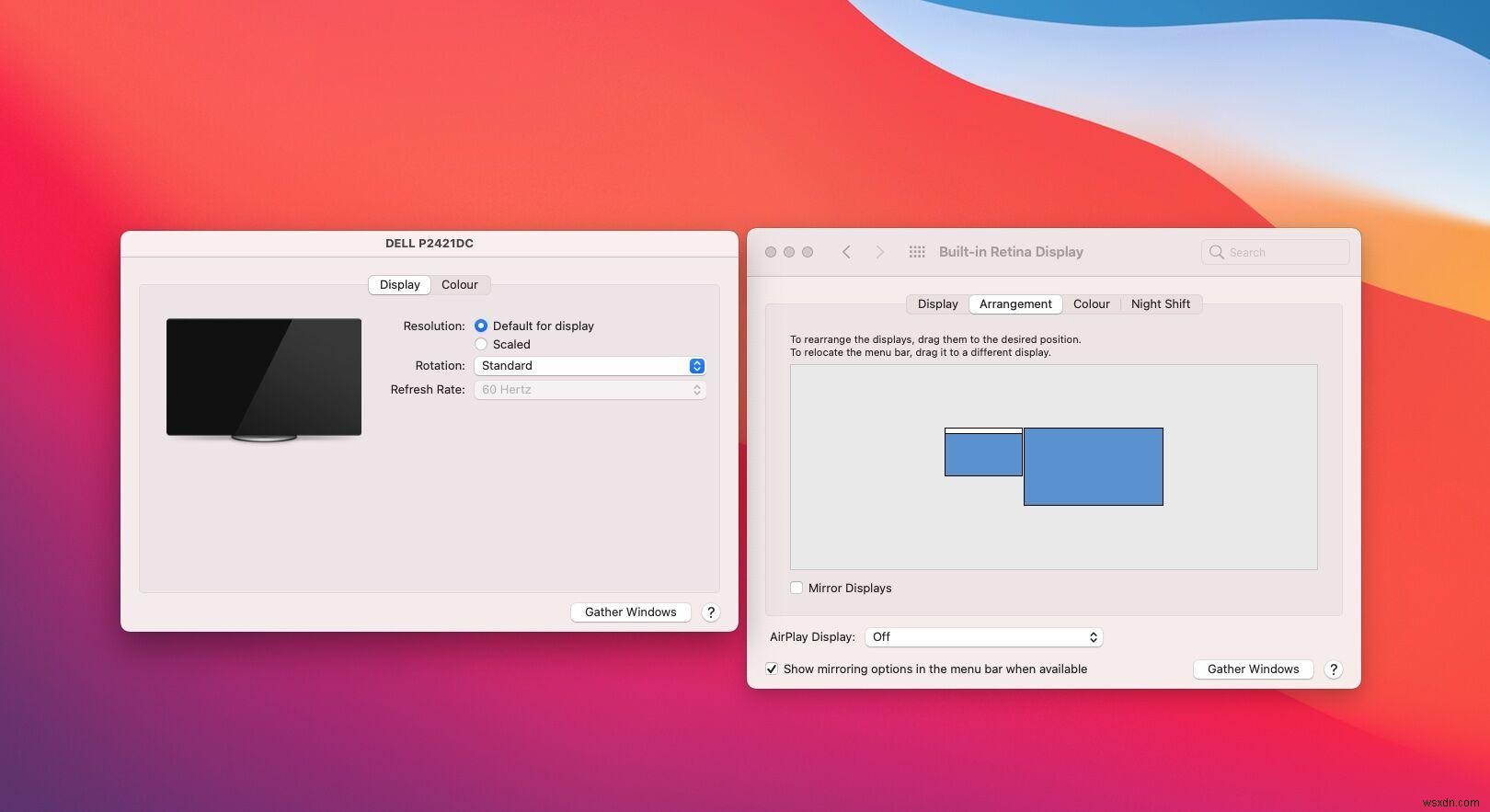
Task: Click the Built-in Retina Display title text
Action: pyautogui.click(x=1011, y=252)
